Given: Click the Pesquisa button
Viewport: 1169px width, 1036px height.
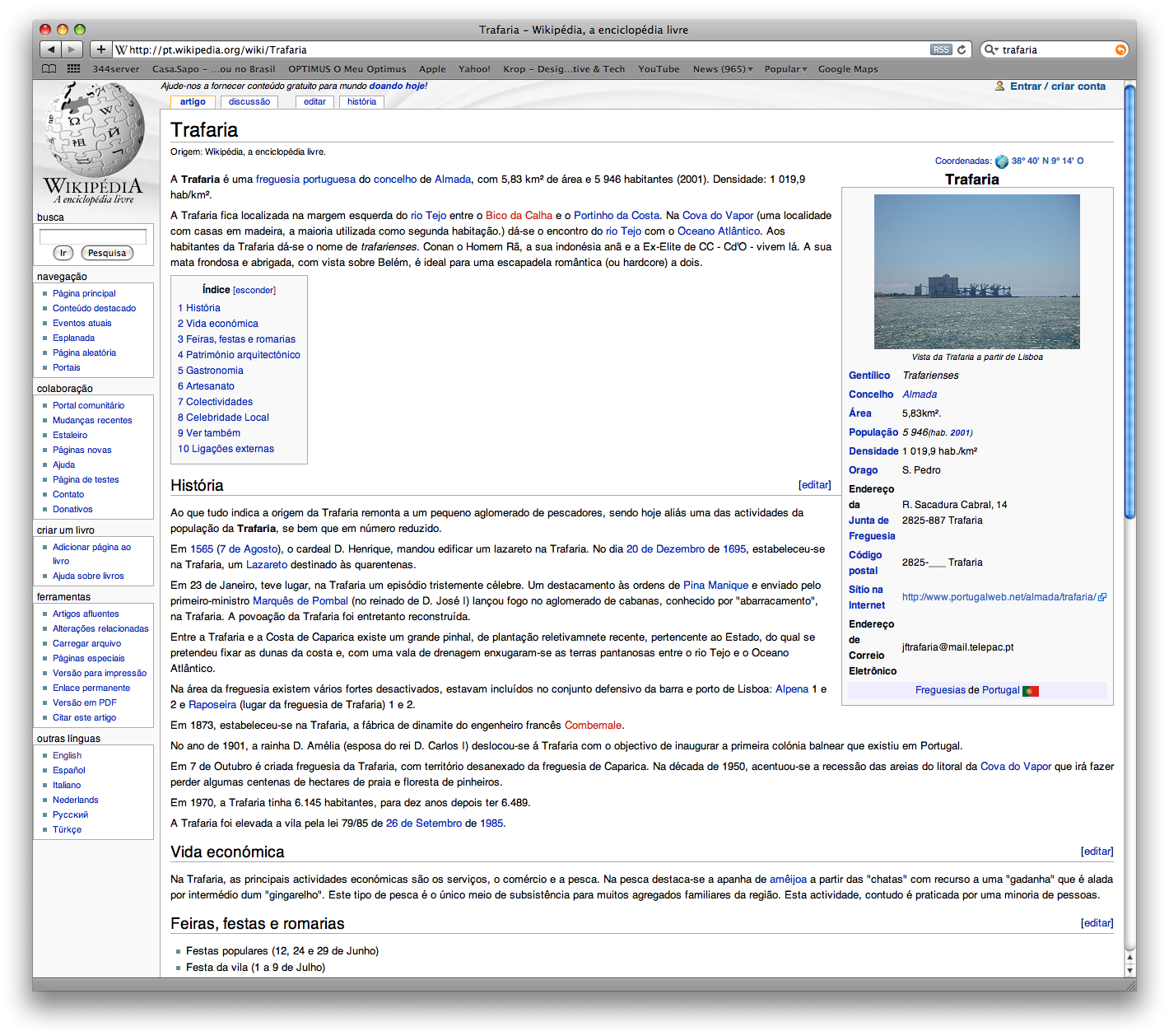Looking at the screenshot, I should [x=107, y=253].
